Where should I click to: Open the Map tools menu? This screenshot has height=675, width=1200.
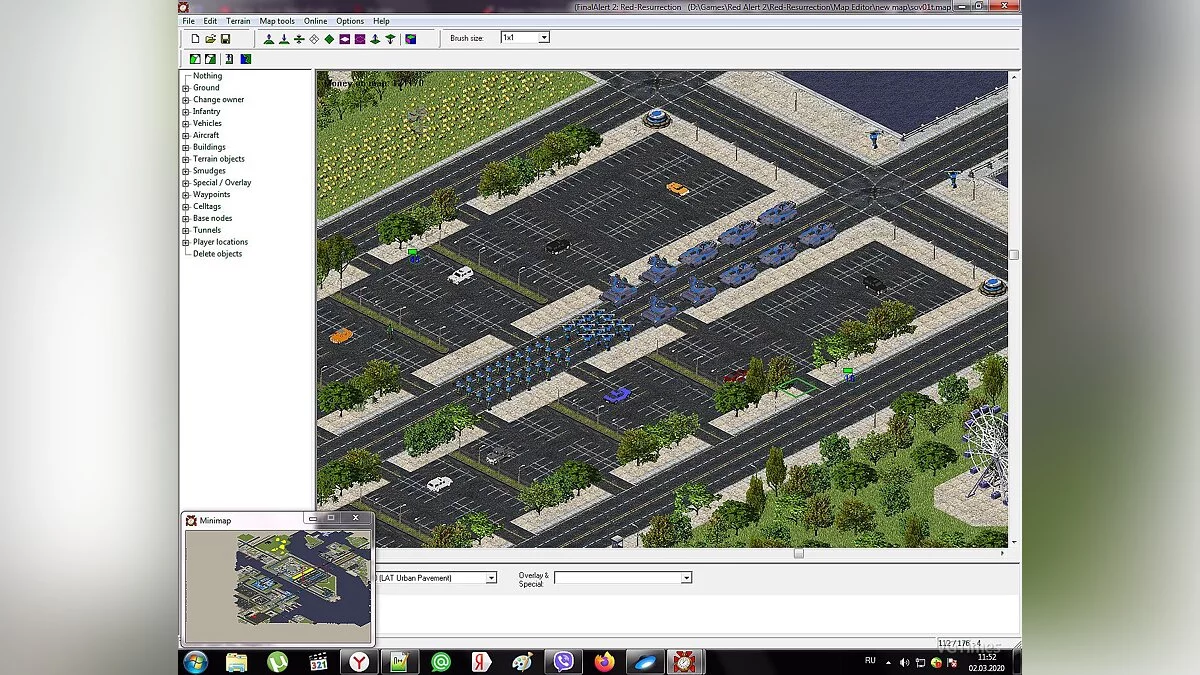(277, 21)
